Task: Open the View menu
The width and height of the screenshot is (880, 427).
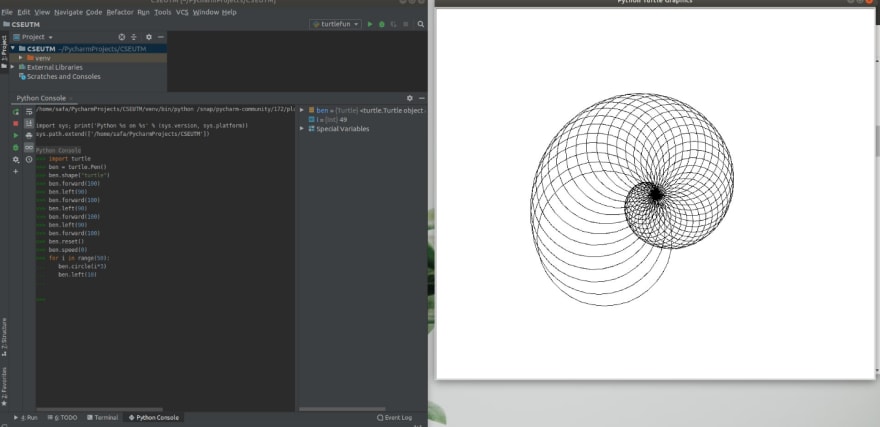Action: [x=42, y=12]
